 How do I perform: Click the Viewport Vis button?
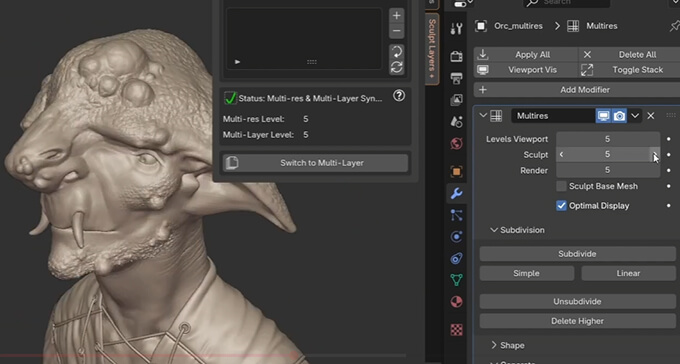pos(526,70)
